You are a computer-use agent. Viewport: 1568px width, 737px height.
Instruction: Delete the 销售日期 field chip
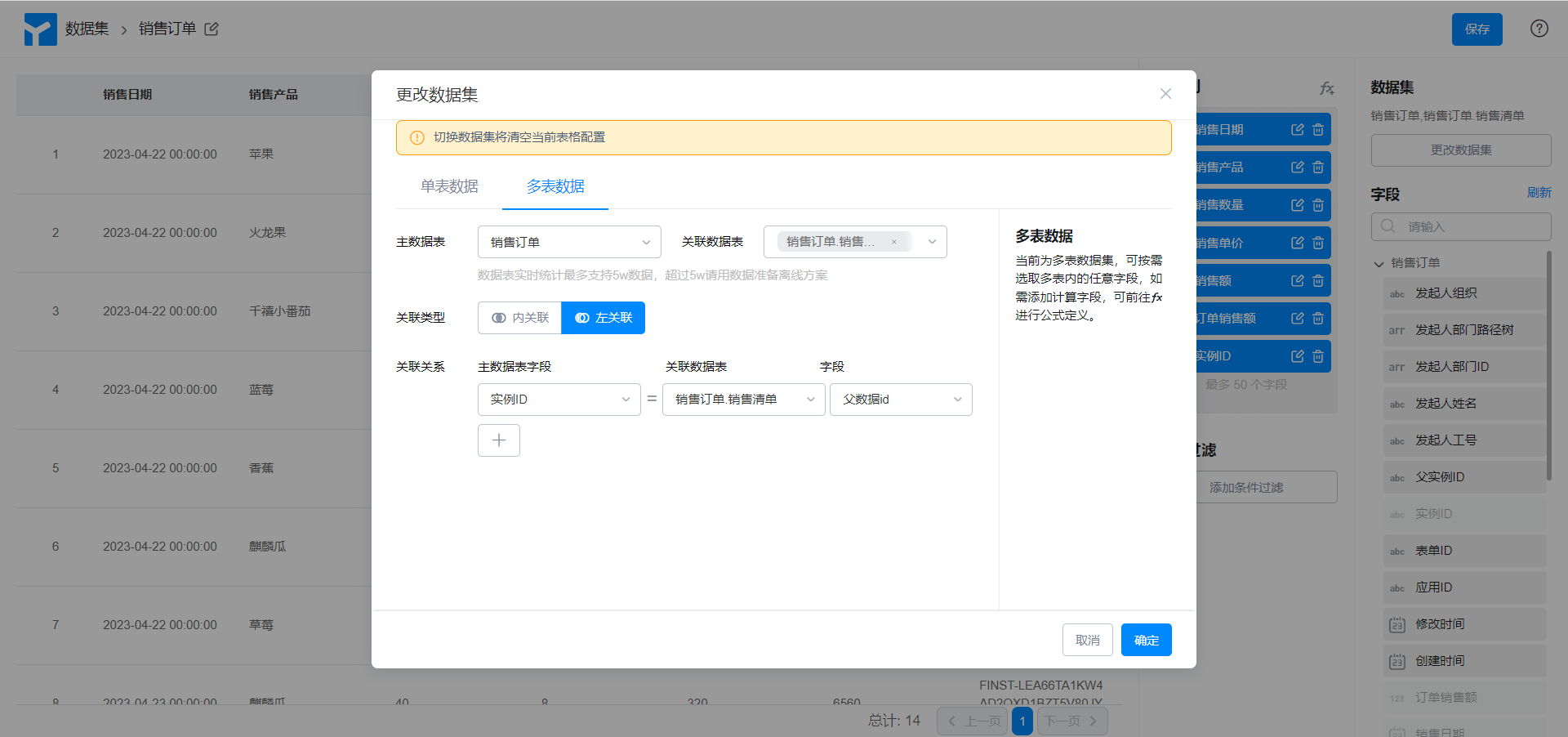(1318, 129)
